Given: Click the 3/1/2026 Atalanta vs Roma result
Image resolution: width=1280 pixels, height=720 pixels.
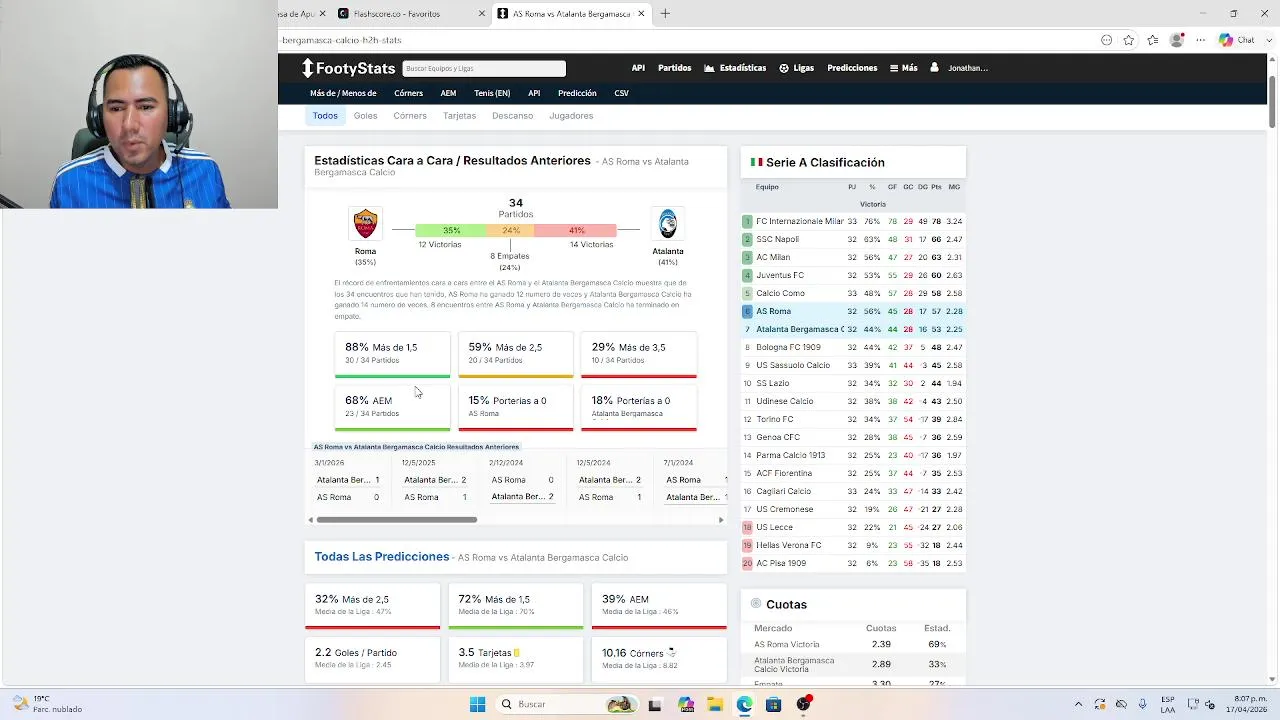Looking at the screenshot, I should point(347,480).
